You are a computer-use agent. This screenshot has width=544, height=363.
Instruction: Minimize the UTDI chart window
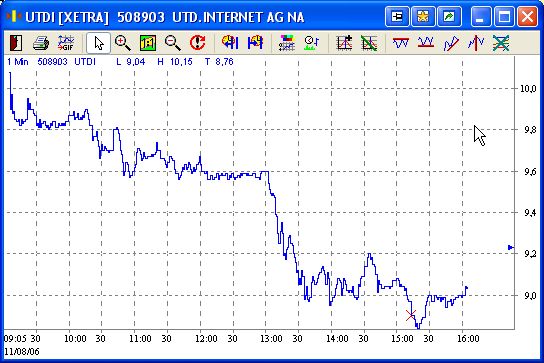(481, 16)
